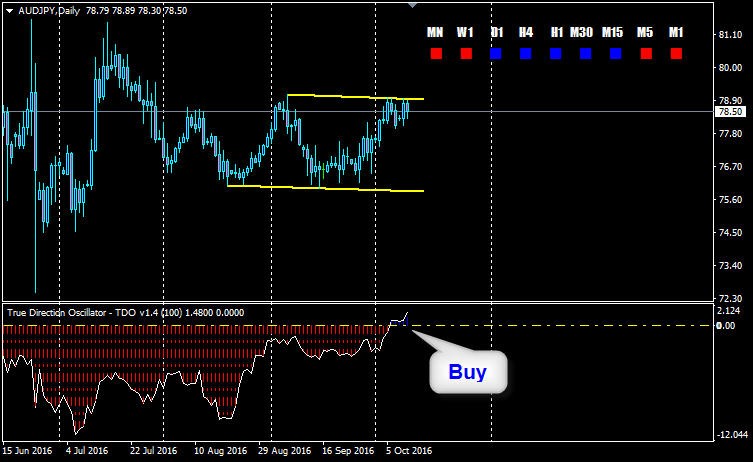Viewport: 753px width, 462px height.
Task: Click the 76.70 price axis label
Action: pyautogui.click(x=730, y=167)
